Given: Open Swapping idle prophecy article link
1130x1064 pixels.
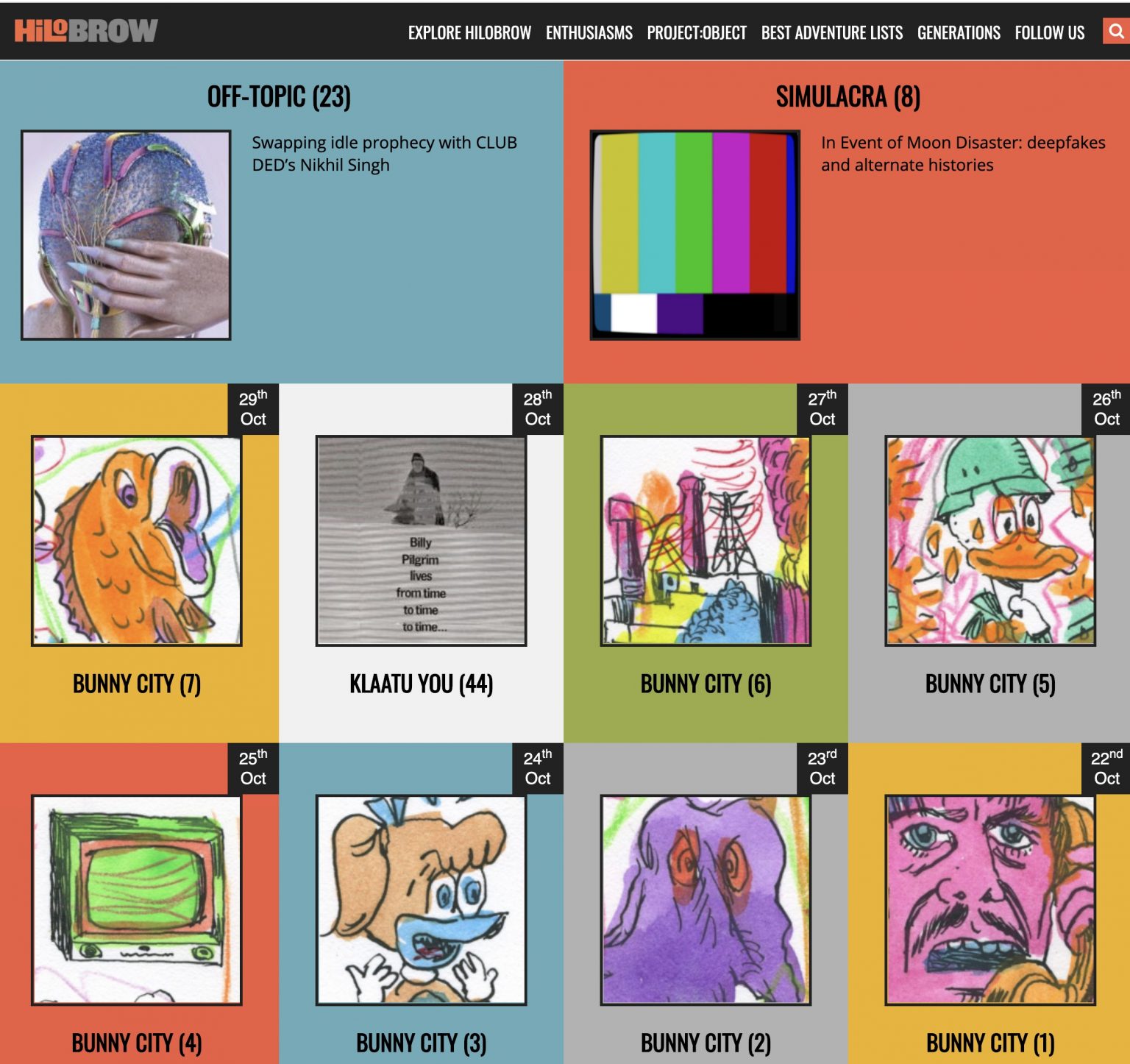Looking at the screenshot, I should (384, 153).
